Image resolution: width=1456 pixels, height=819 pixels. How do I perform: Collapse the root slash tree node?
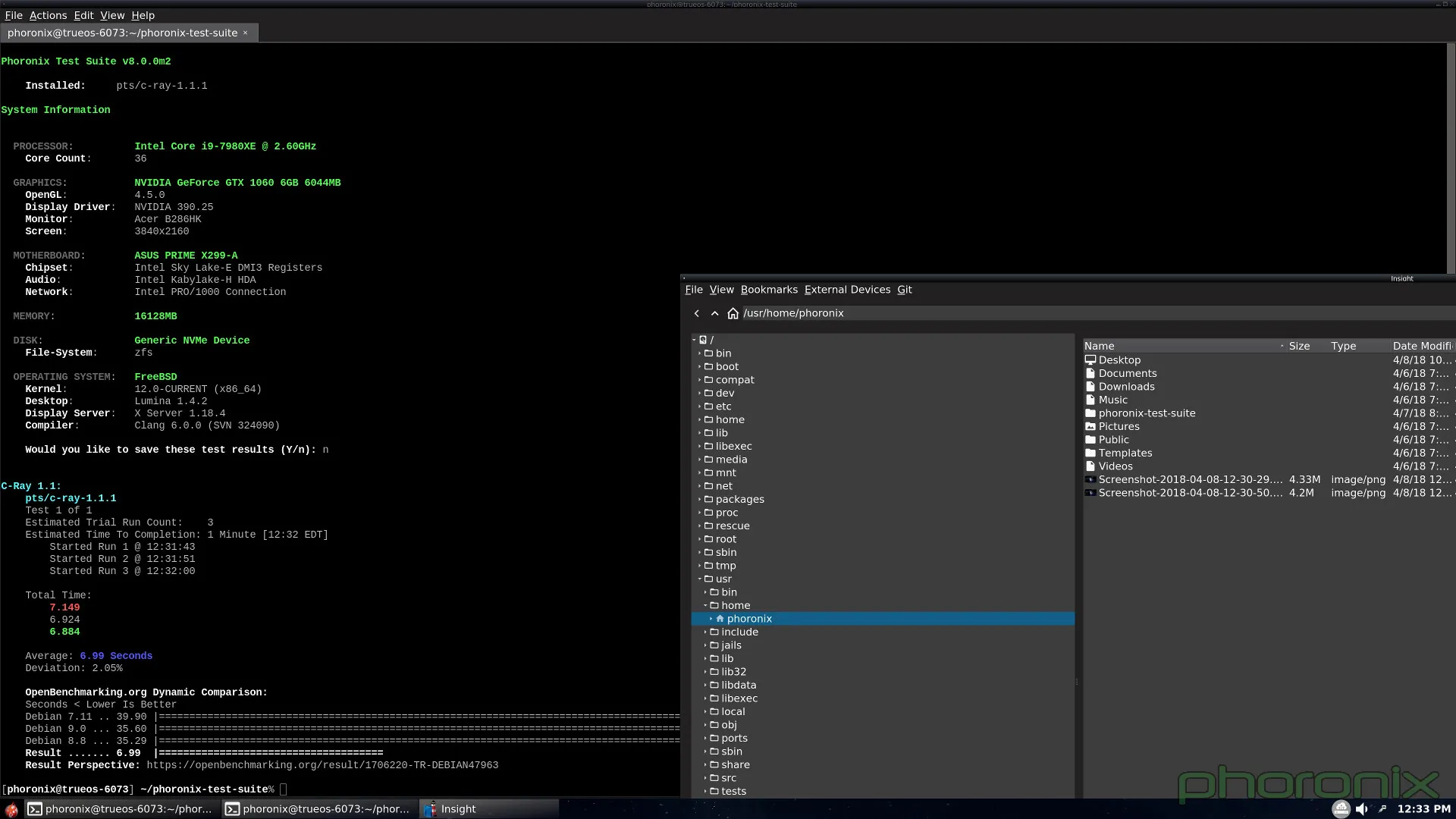694,340
